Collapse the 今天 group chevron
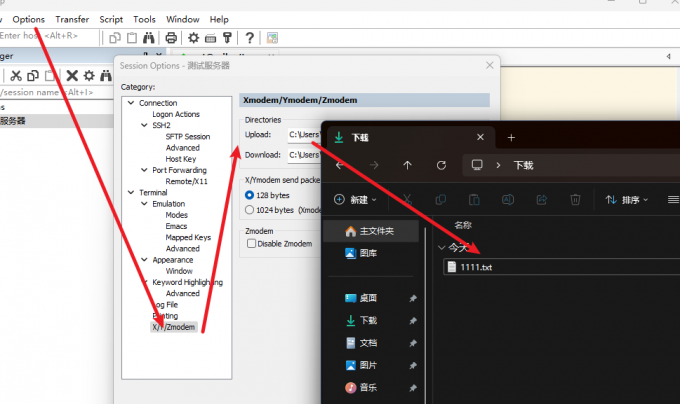 pyautogui.click(x=441, y=248)
